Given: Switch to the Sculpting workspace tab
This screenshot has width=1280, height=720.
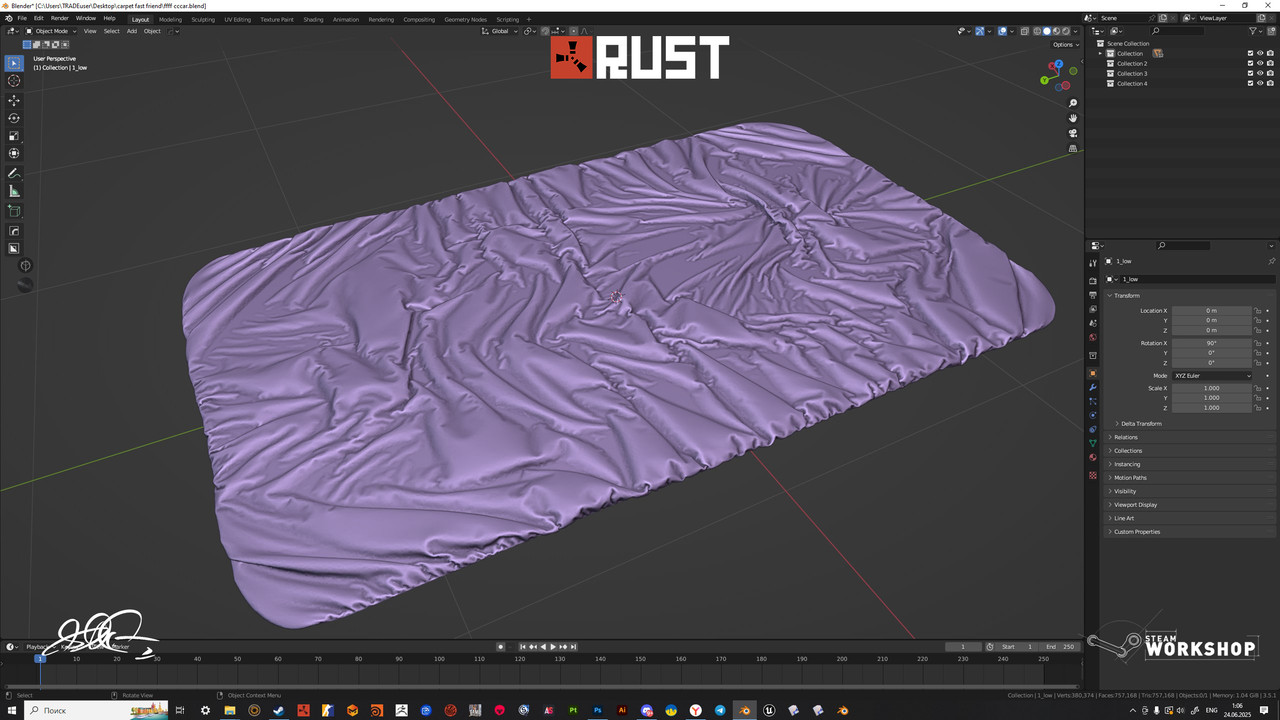Looking at the screenshot, I should coord(203,19).
